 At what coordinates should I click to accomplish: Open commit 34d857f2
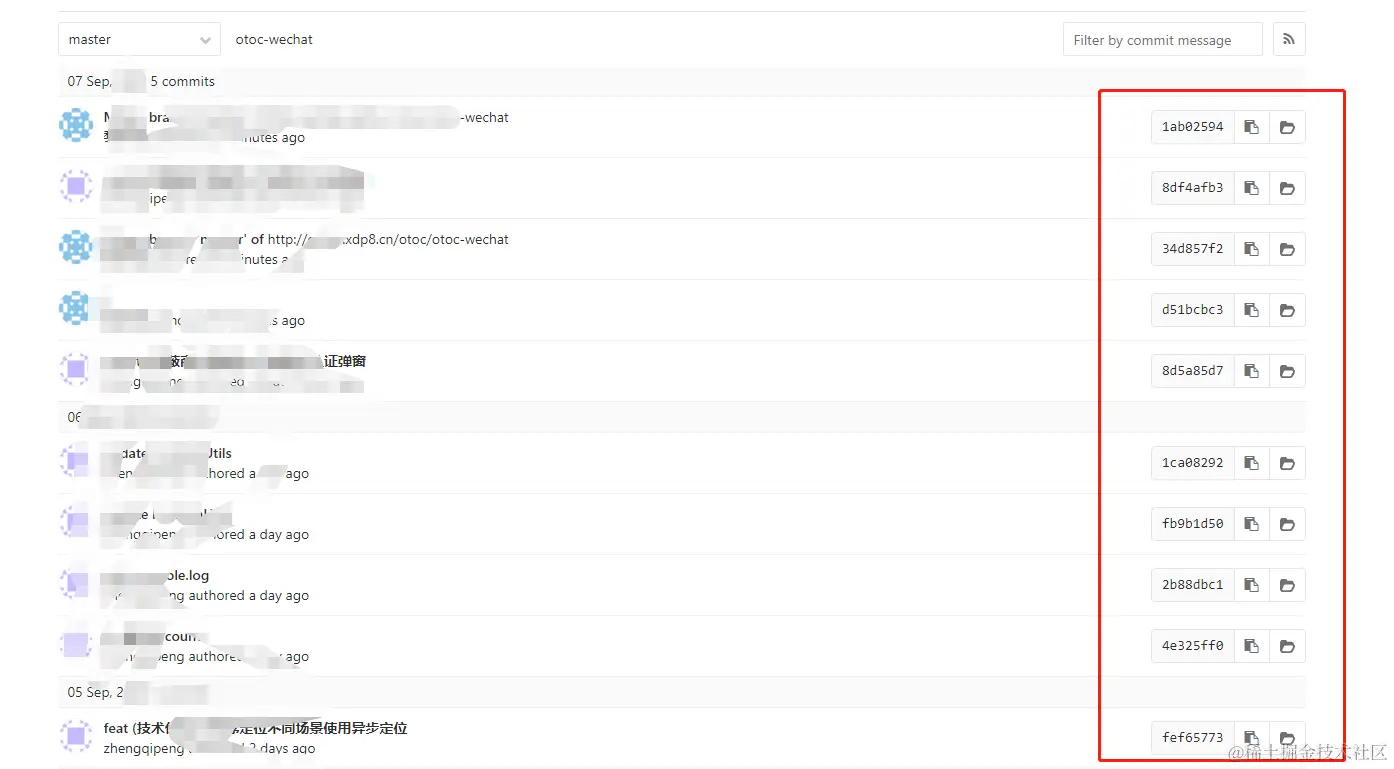point(1192,249)
